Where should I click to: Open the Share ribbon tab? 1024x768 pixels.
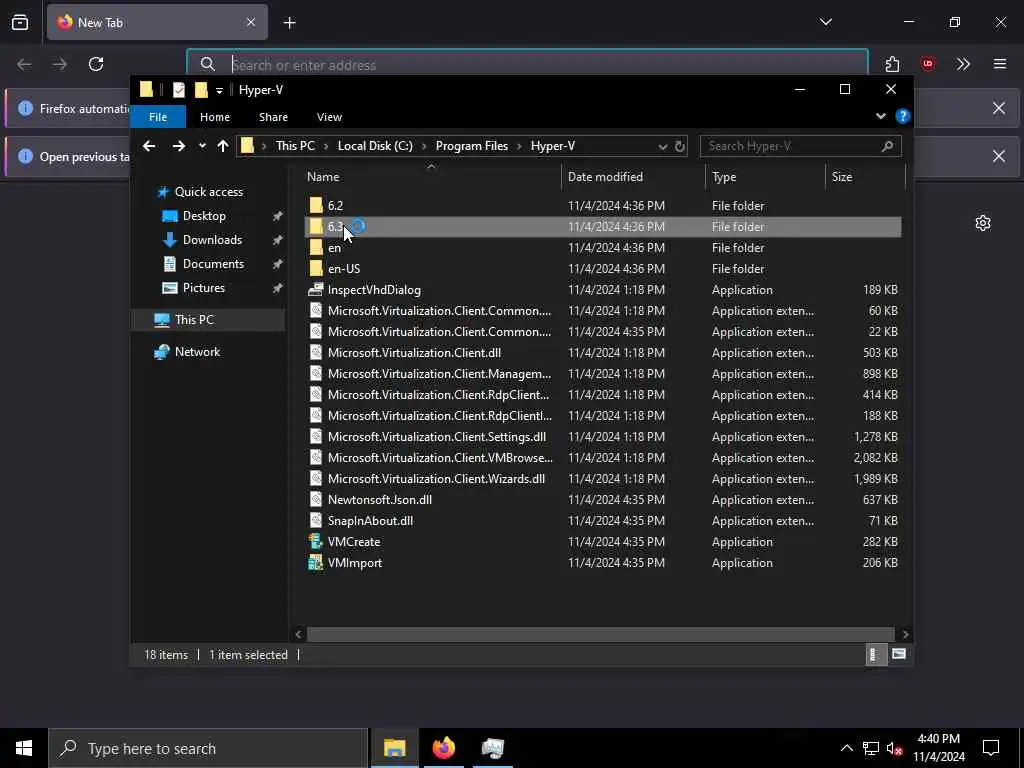(273, 117)
